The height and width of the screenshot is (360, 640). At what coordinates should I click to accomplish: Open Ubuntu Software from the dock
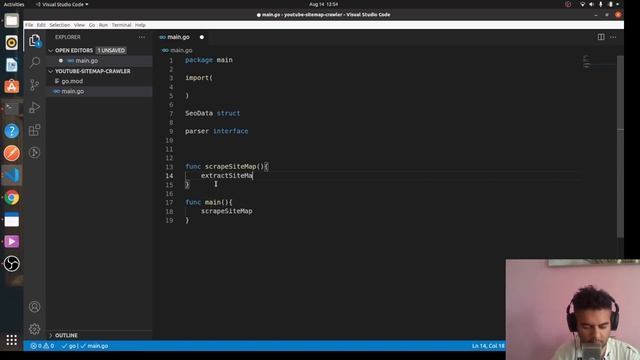[11, 87]
